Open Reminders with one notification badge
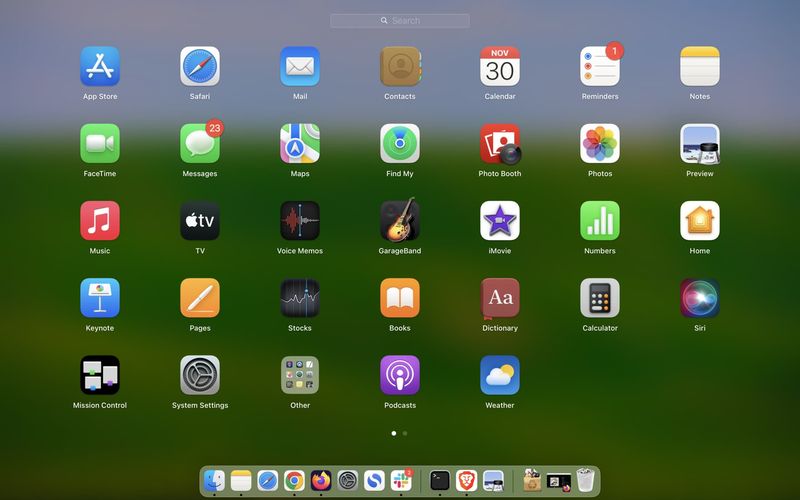The image size is (800, 500). tap(600, 66)
